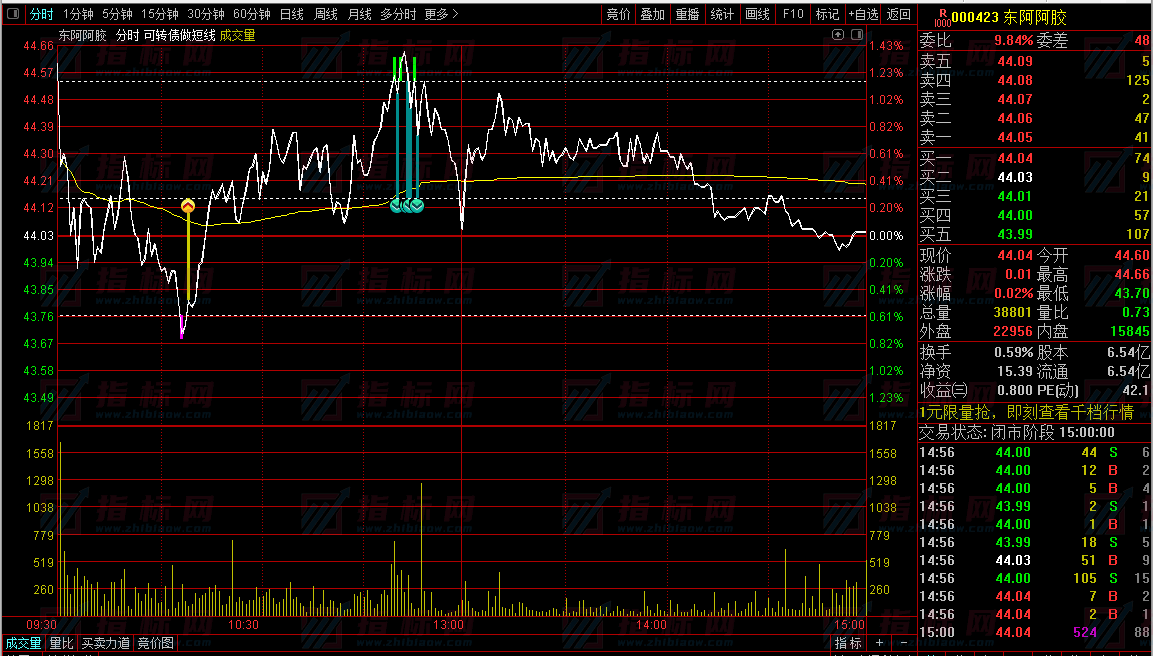Click the 净资 value 15.39
The image size is (1153, 656).
(1015, 372)
